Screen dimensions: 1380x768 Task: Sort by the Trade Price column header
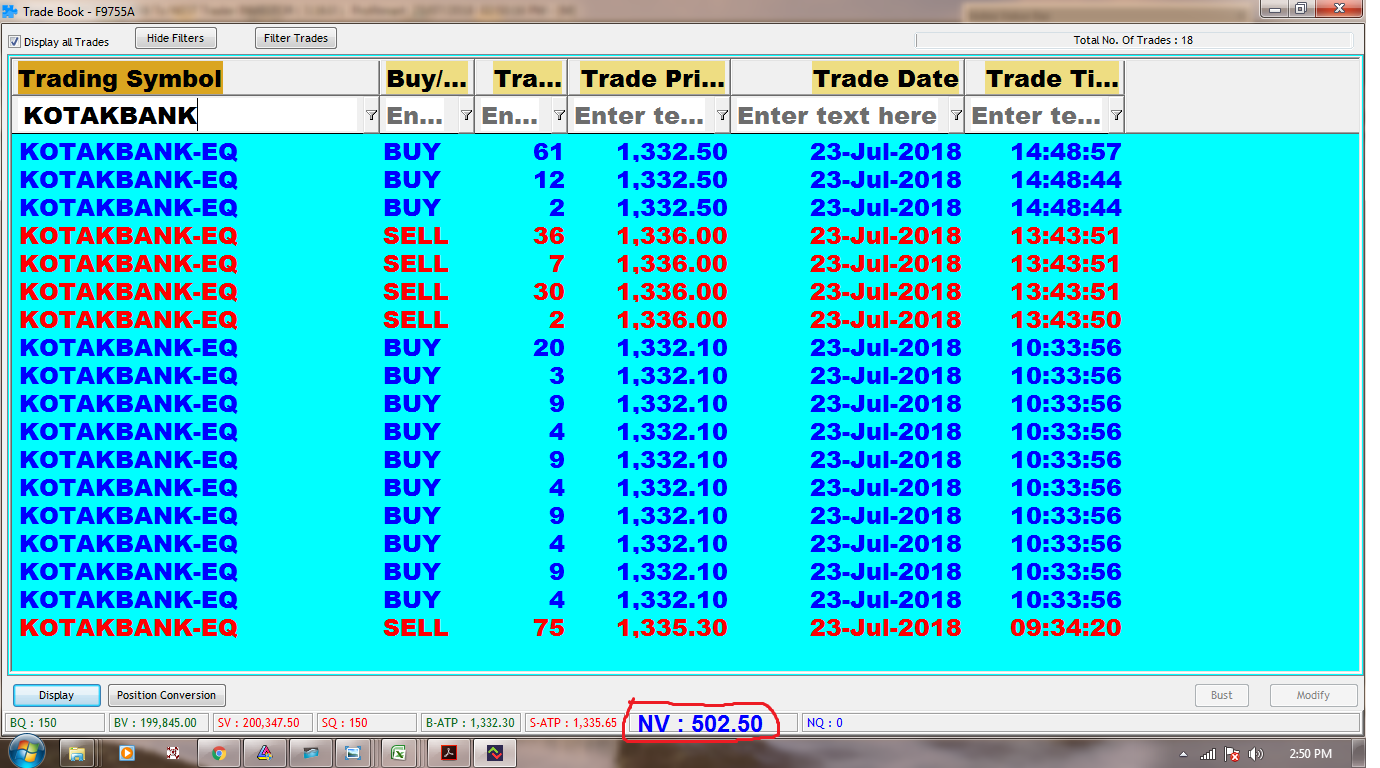coord(648,78)
